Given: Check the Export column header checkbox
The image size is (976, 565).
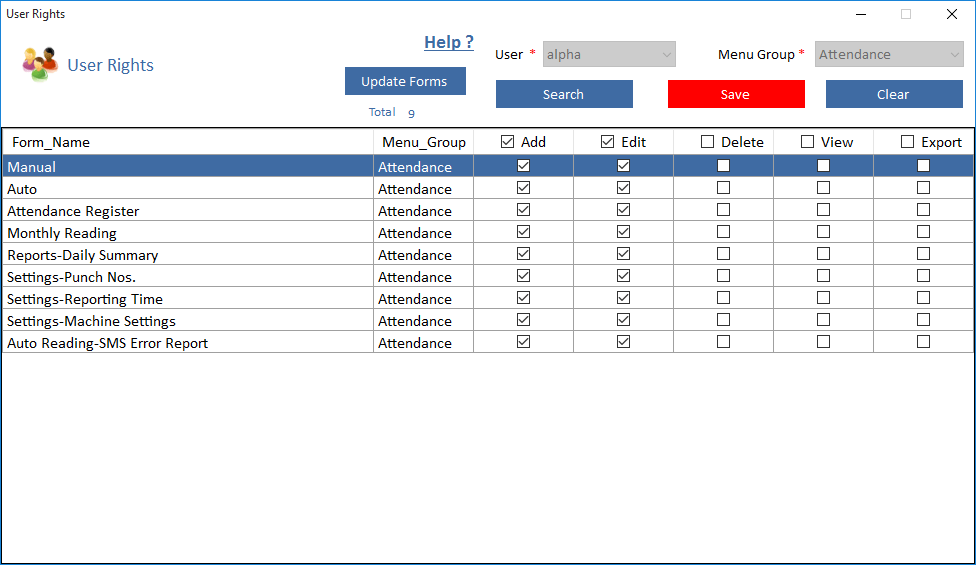Looking at the screenshot, I should (908, 142).
